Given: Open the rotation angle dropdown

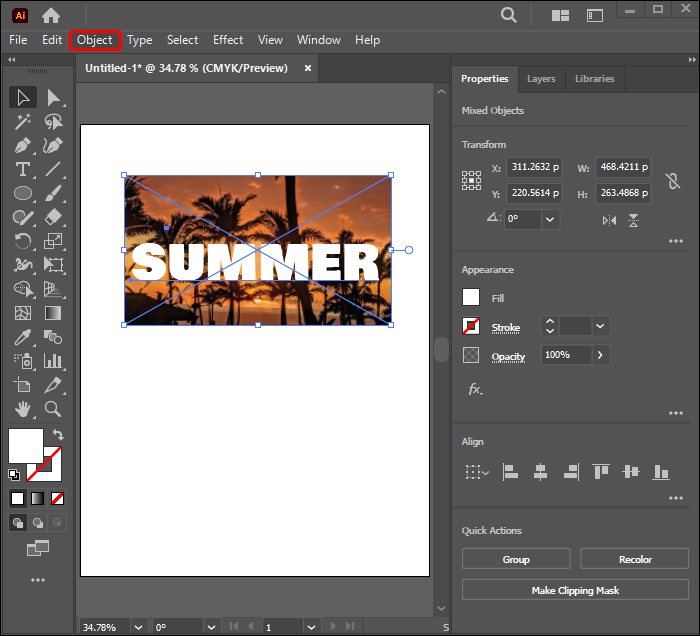Looking at the screenshot, I should coord(550,219).
